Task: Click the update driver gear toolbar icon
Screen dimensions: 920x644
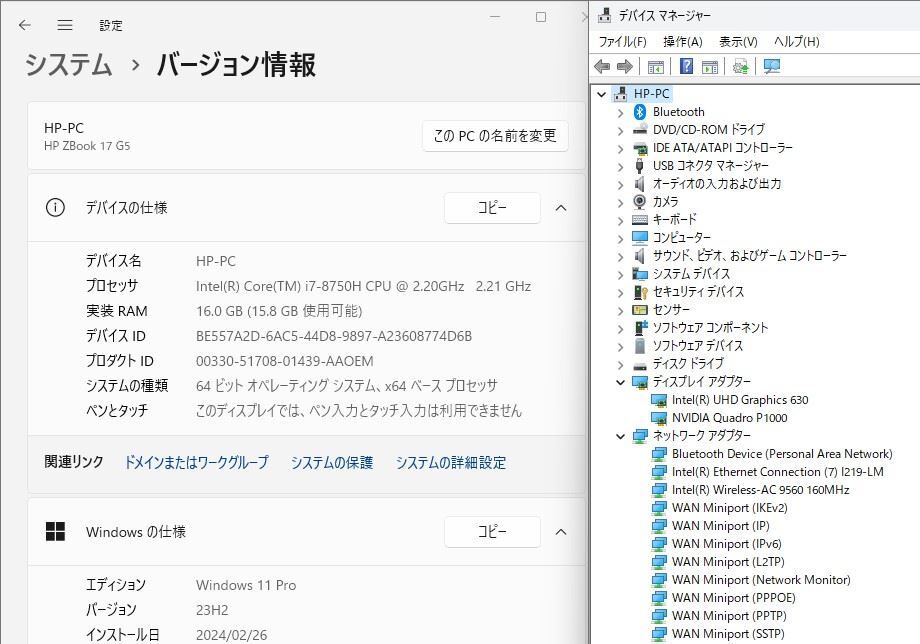Action: click(x=740, y=66)
